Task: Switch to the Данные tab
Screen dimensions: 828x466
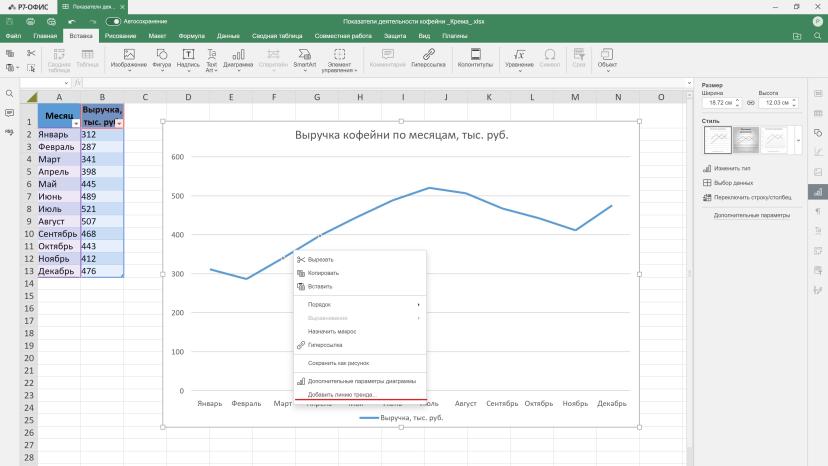Action: point(228,36)
